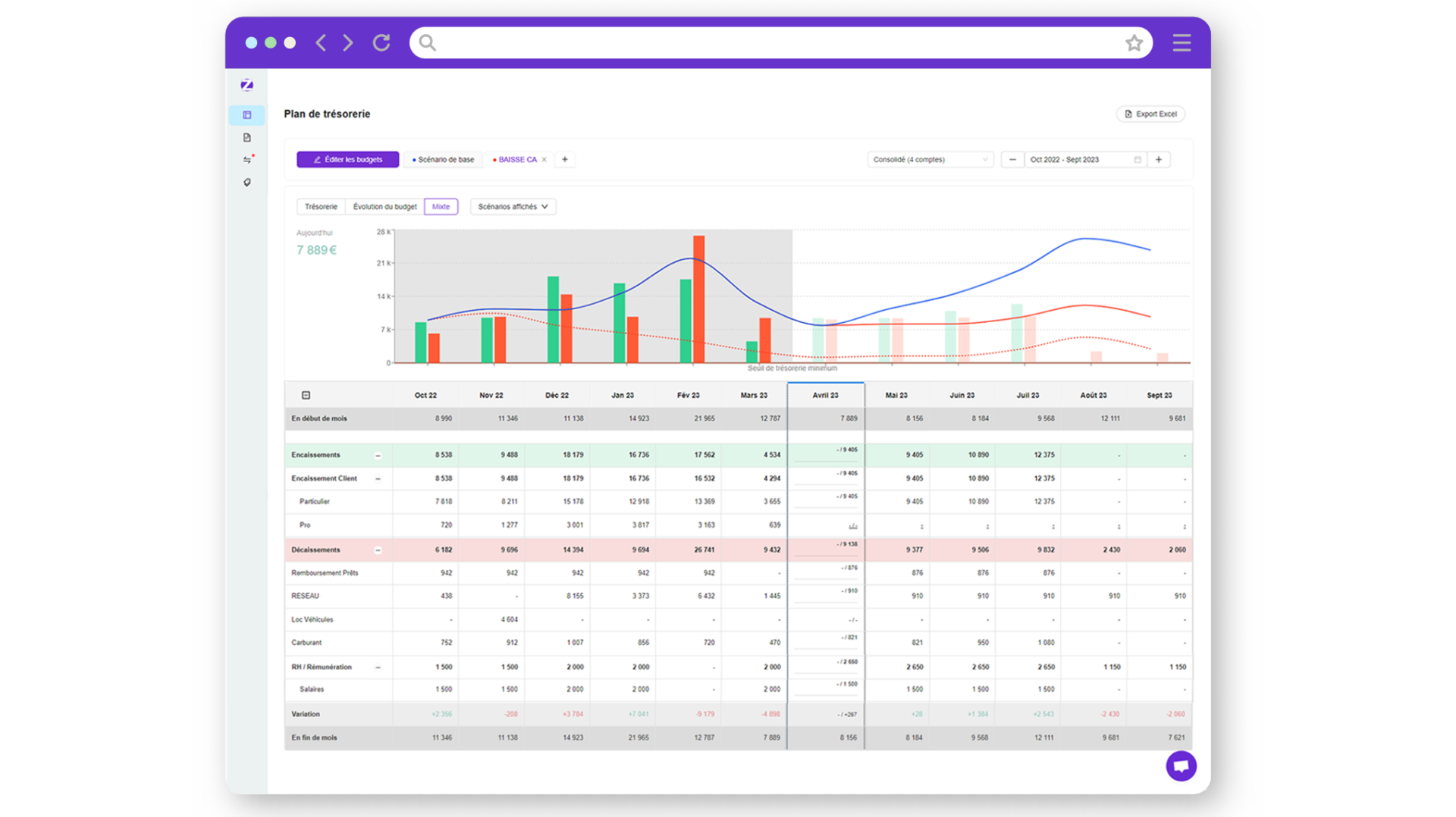Image resolution: width=1456 pixels, height=817 pixels.
Task: Select the Loc Véhicules row label
Action: point(312,619)
